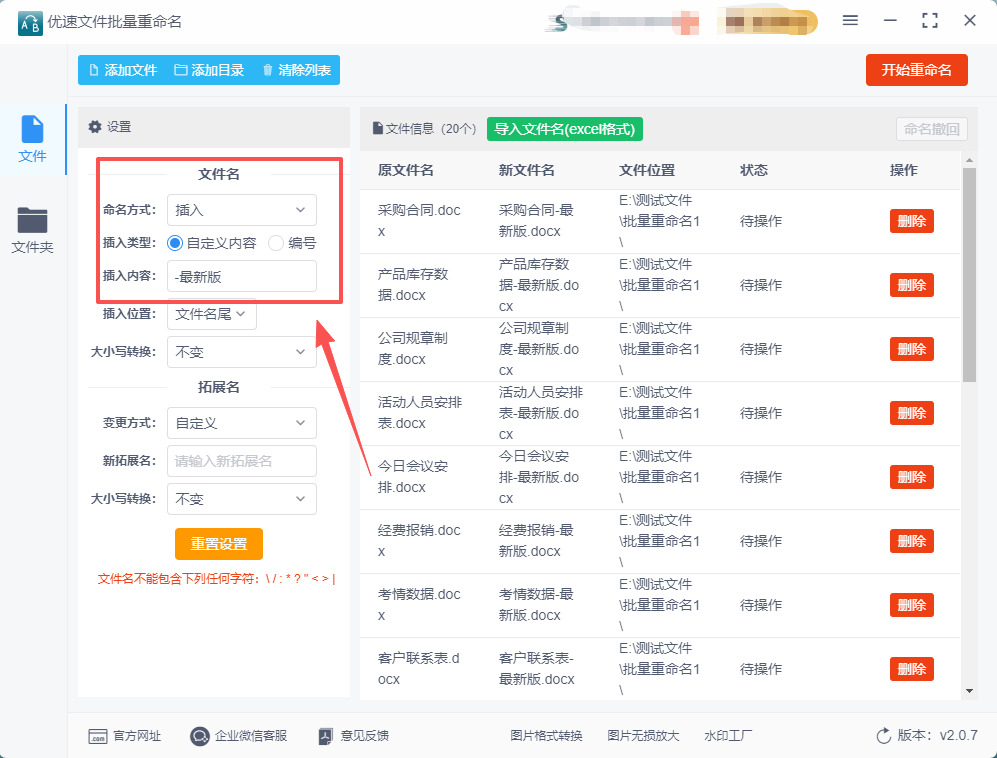
Task: Select the 编号 radio button
Action: [x=276, y=242]
